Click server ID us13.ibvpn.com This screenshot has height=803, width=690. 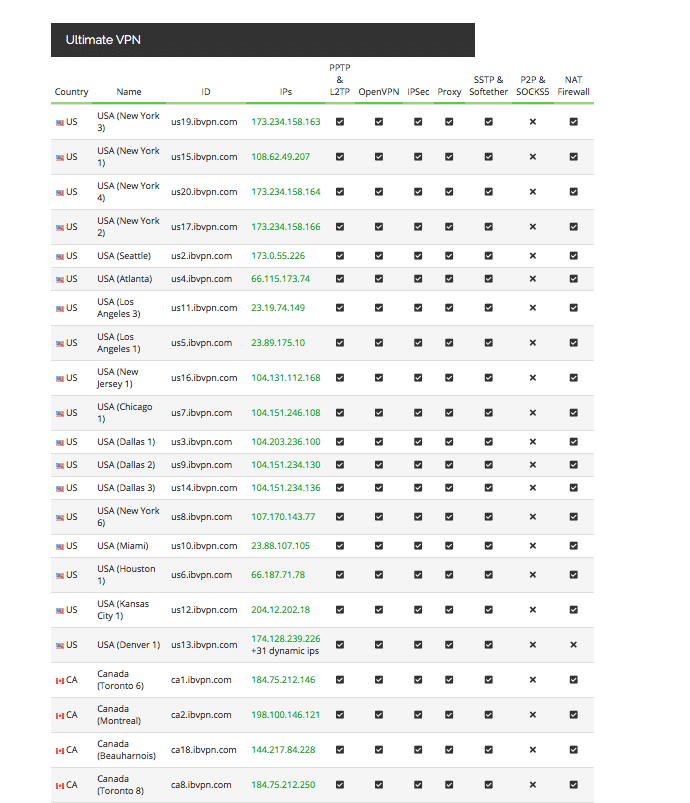pyautogui.click(x=204, y=645)
